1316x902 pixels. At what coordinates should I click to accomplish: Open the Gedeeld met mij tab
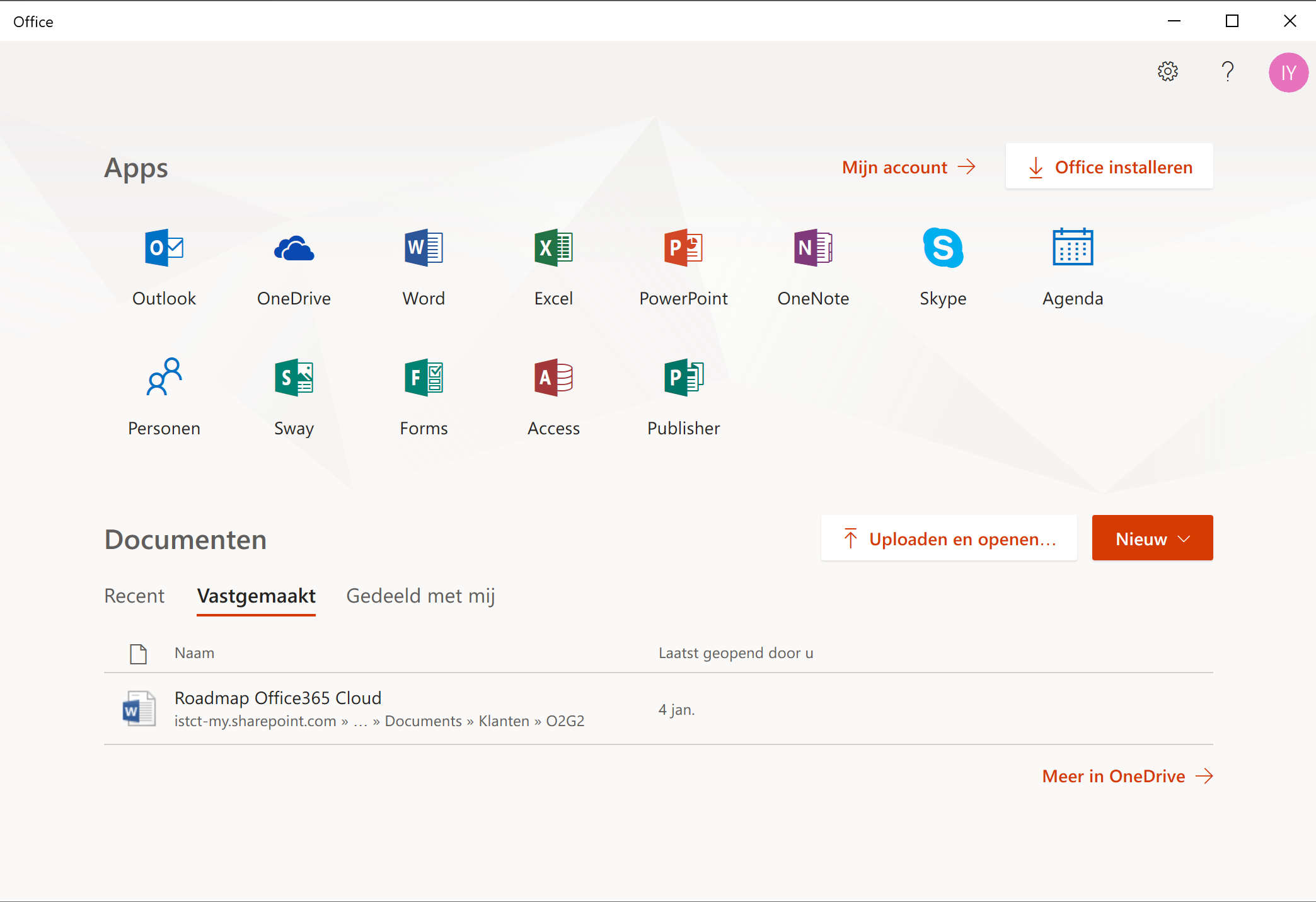420,596
